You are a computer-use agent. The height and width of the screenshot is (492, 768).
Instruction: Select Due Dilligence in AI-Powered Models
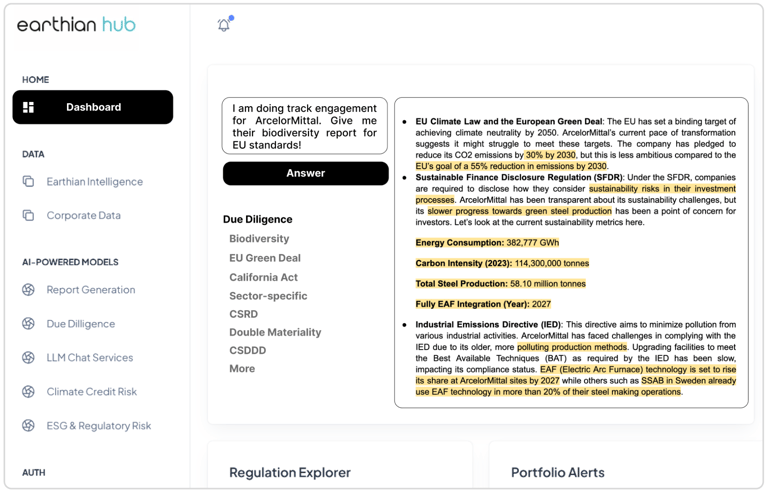tap(81, 324)
